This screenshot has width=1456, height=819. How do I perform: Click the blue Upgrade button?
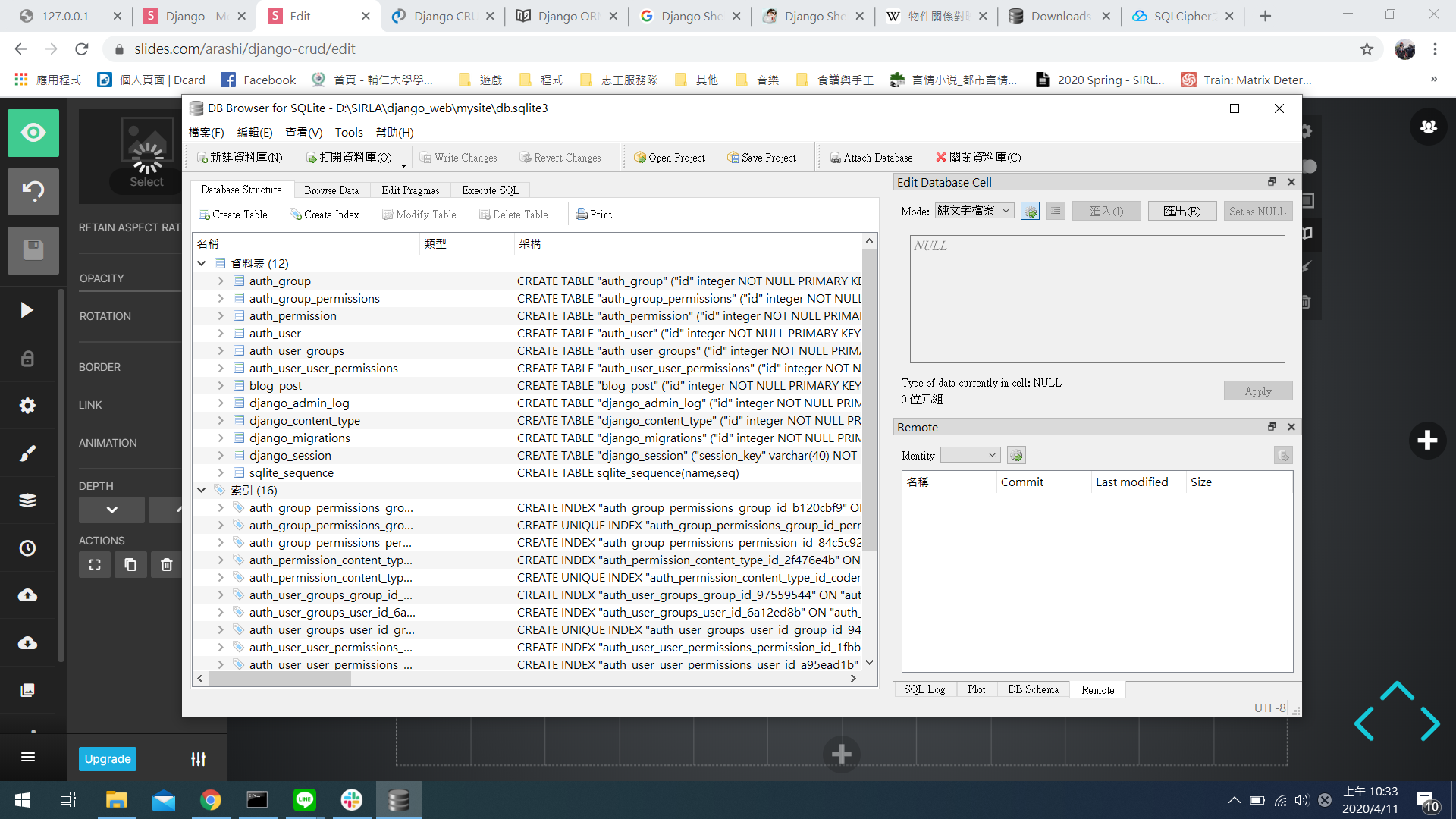[x=107, y=759]
